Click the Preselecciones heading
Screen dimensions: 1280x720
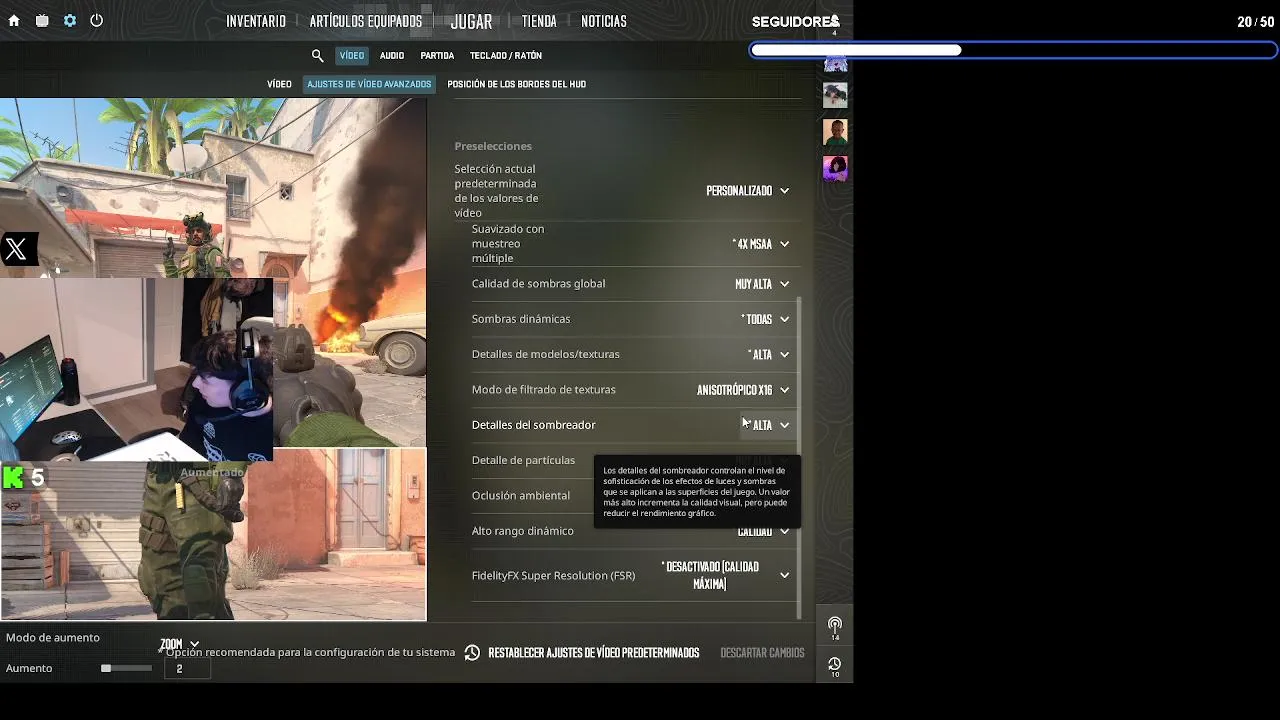point(493,146)
